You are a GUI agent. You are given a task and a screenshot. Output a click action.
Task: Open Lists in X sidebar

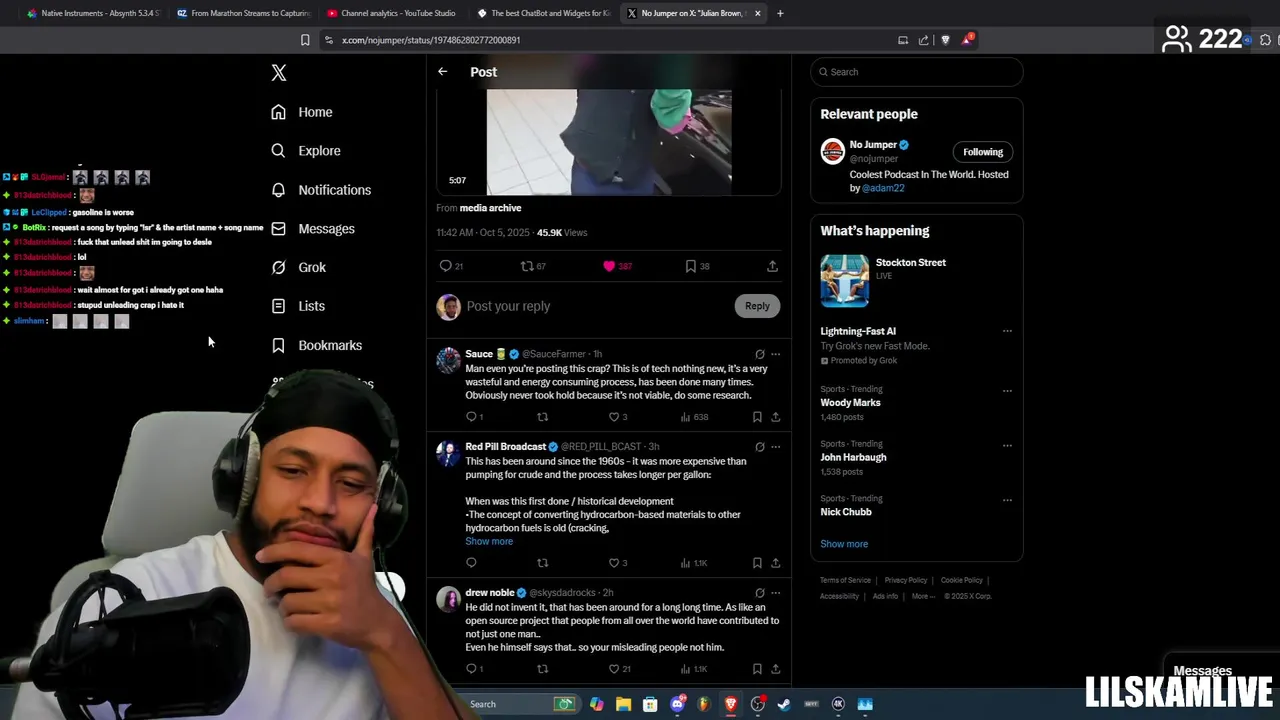[x=298, y=306]
